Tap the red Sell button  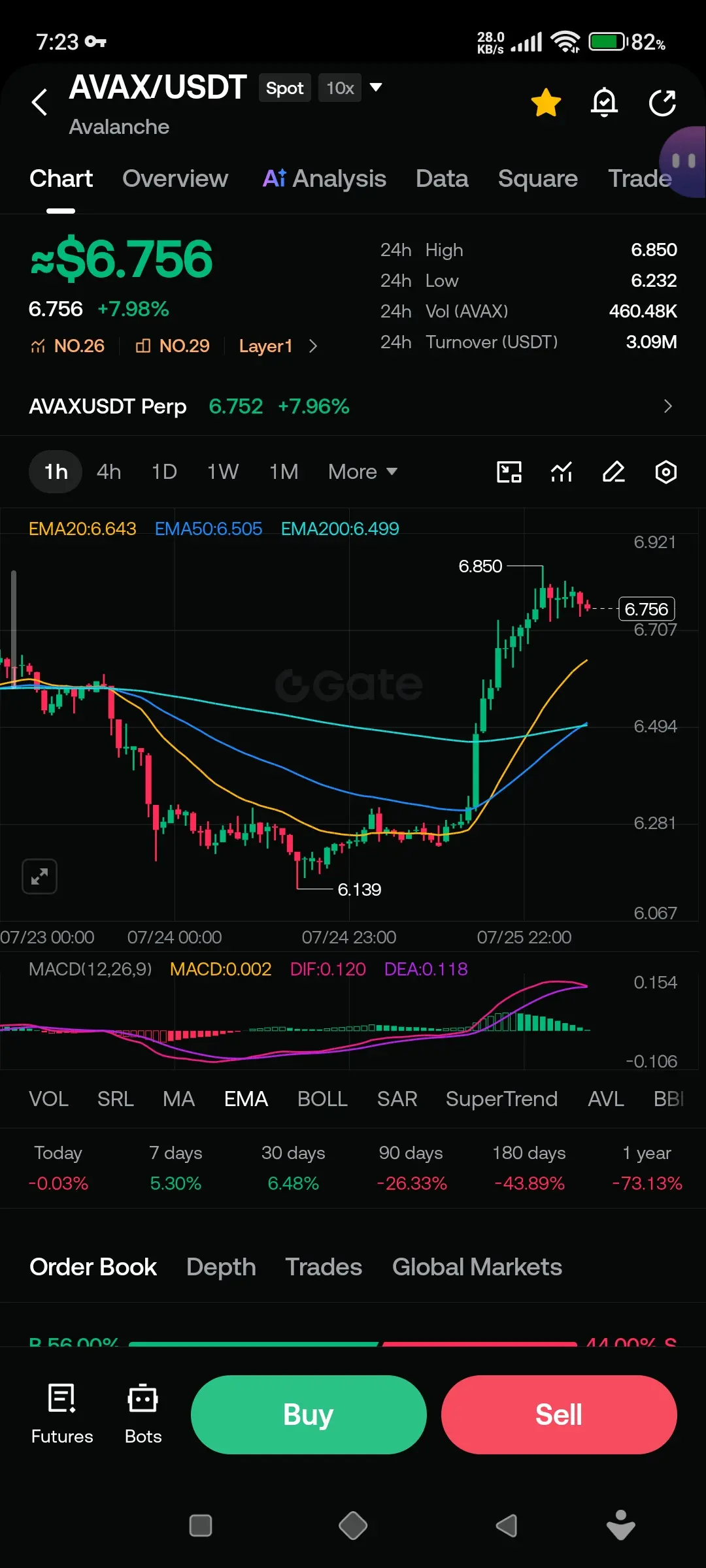pos(559,1414)
